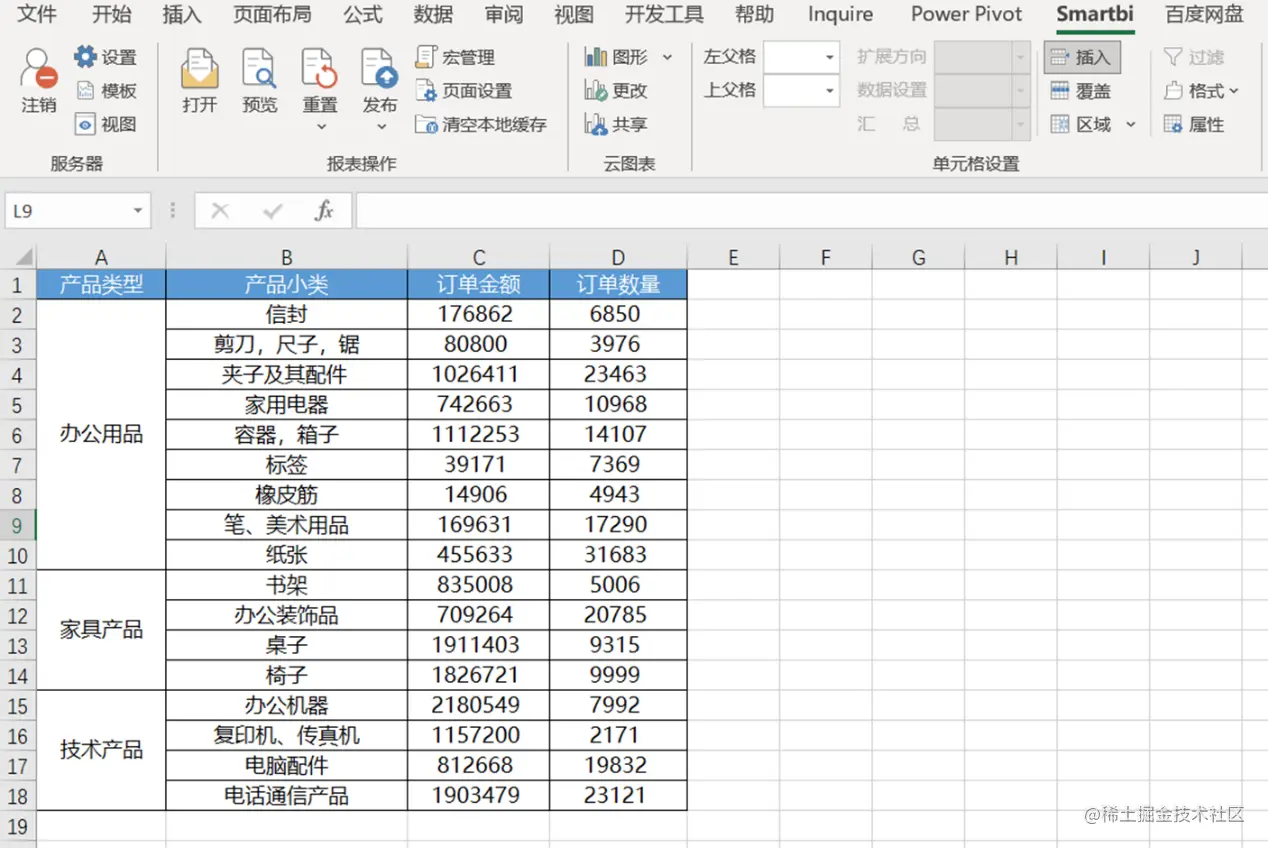The width and height of the screenshot is (1268, 848).
Task: Open the Power Pivot ribbon tab
Action: click(965, 15)
